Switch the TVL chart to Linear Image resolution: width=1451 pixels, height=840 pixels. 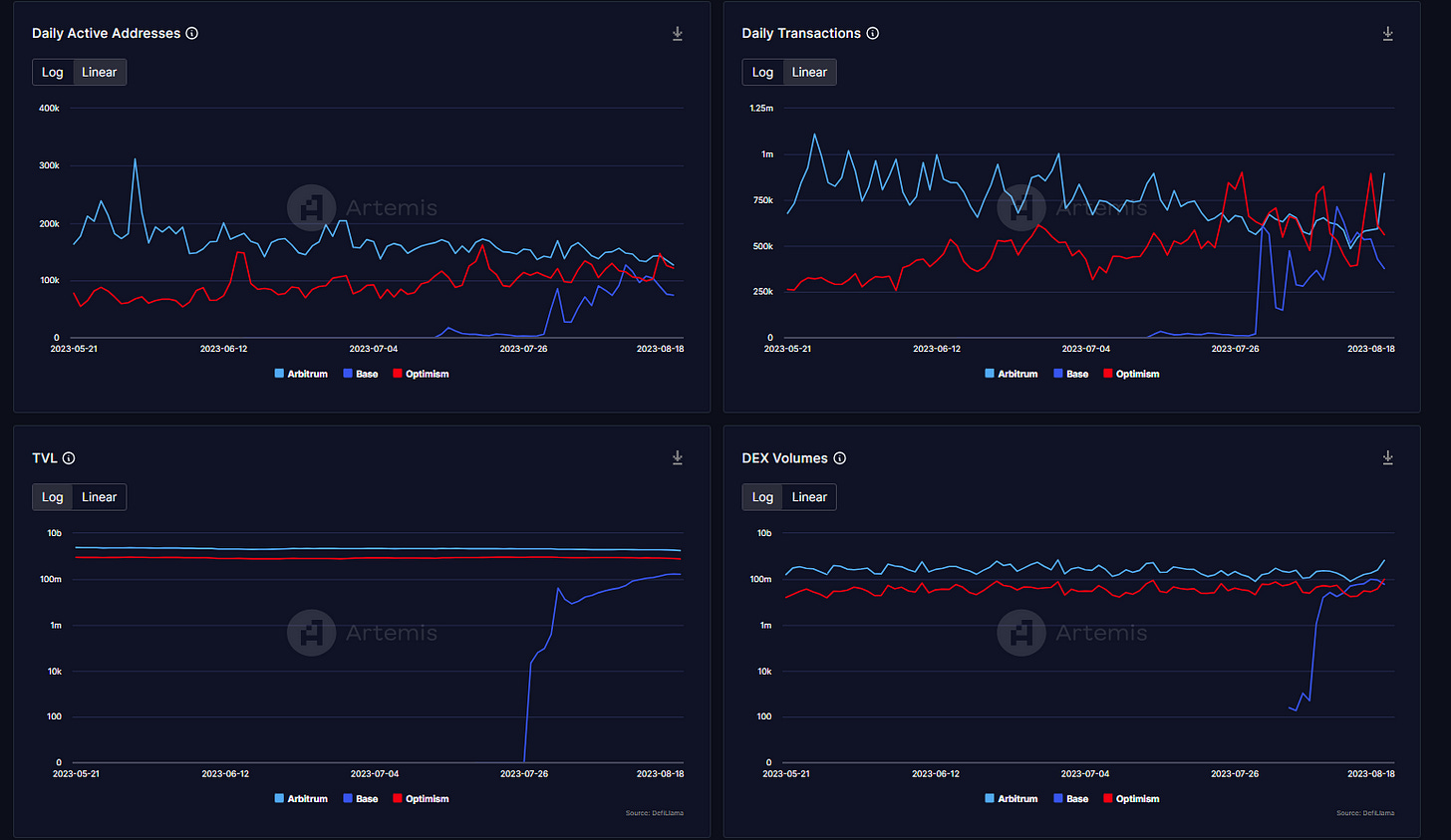tap(100, 497)
